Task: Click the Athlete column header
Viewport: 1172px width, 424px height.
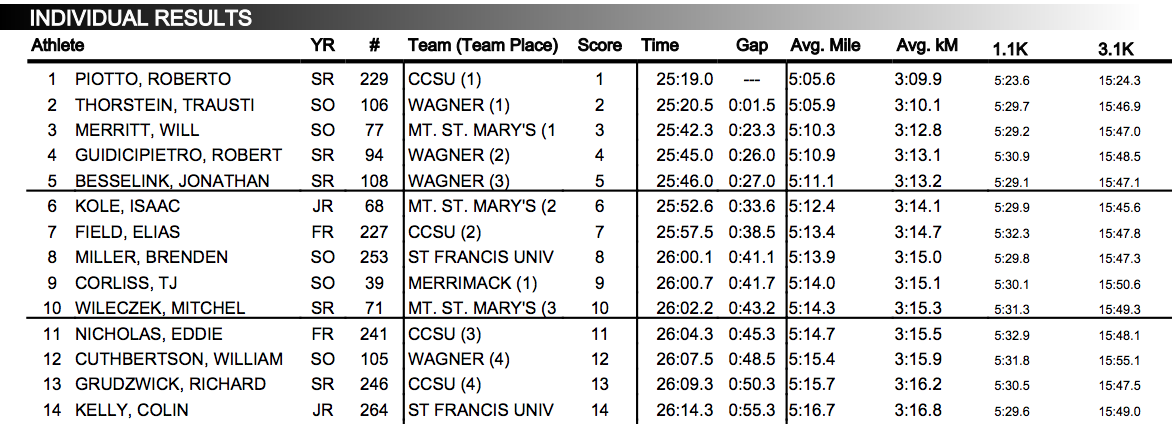Action: pos(58,46)
